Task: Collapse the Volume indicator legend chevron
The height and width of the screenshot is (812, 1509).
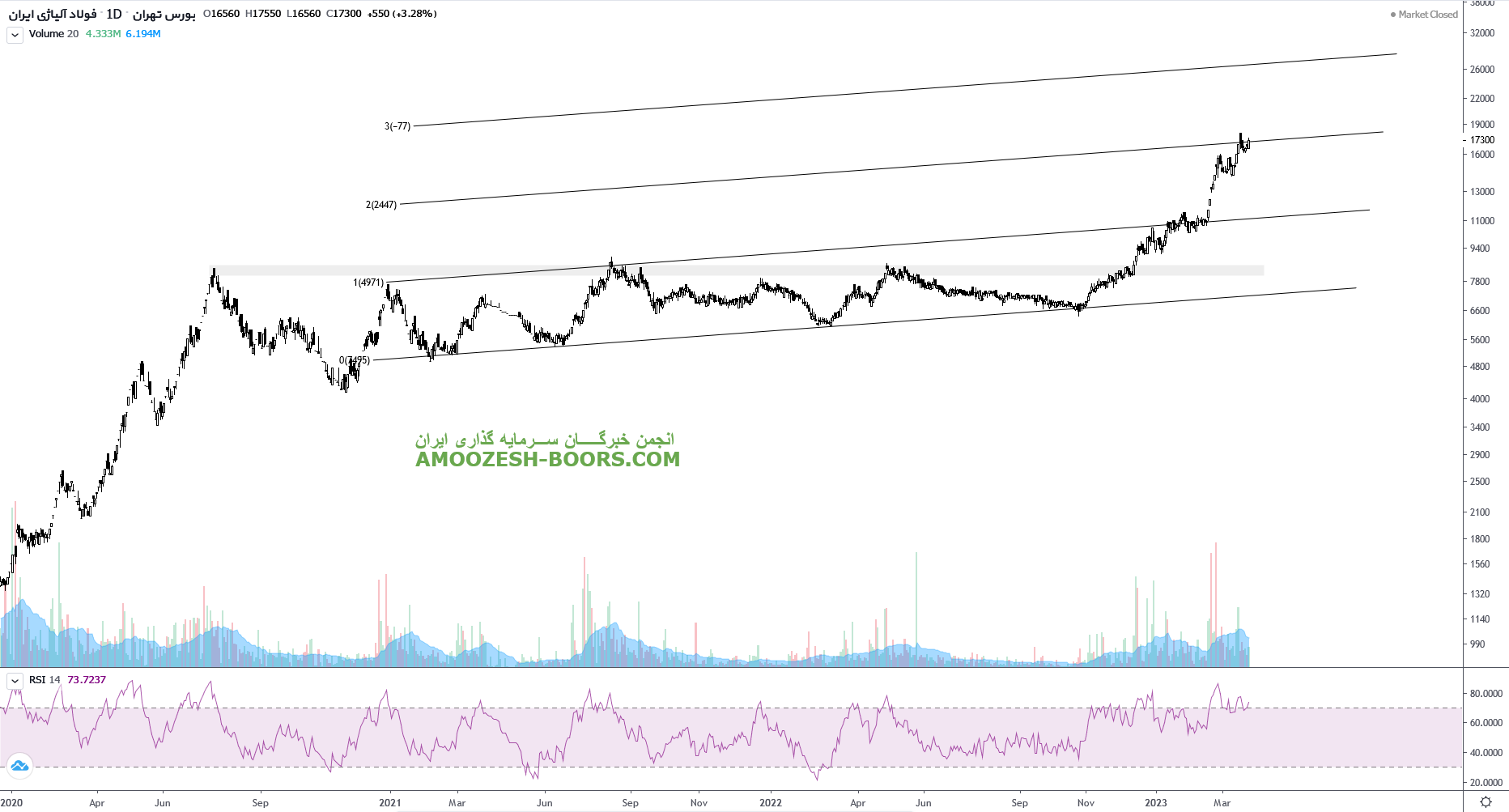Action: 15,35
